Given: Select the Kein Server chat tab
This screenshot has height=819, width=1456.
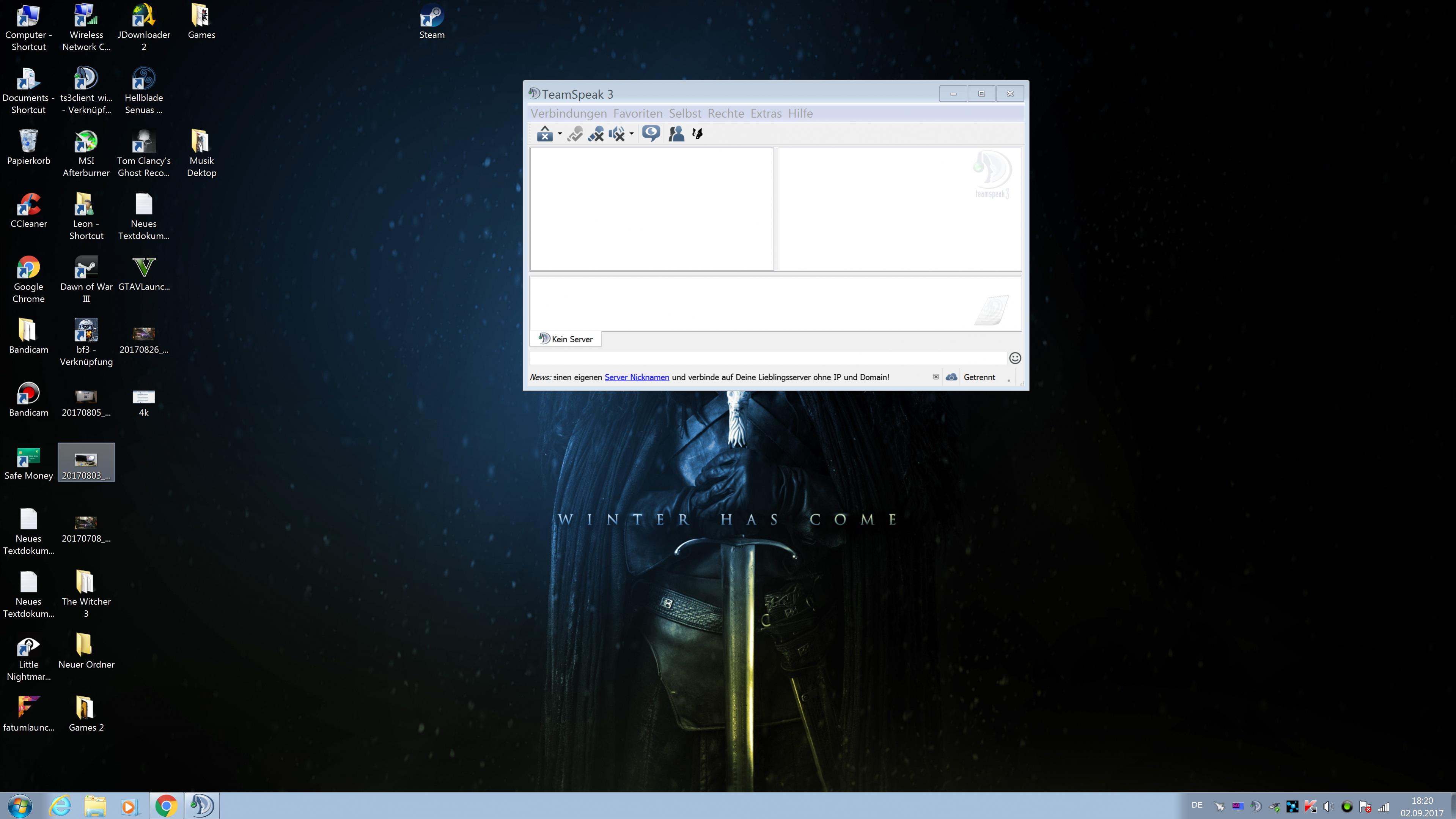Looking at the screenshot, I should pyautogui.click(x=566, y=339).
